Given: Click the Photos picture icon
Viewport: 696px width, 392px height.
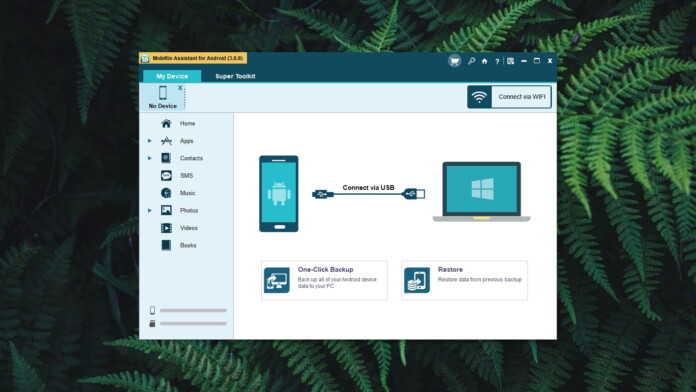Looking at the screenshot, I should (166, 210).
